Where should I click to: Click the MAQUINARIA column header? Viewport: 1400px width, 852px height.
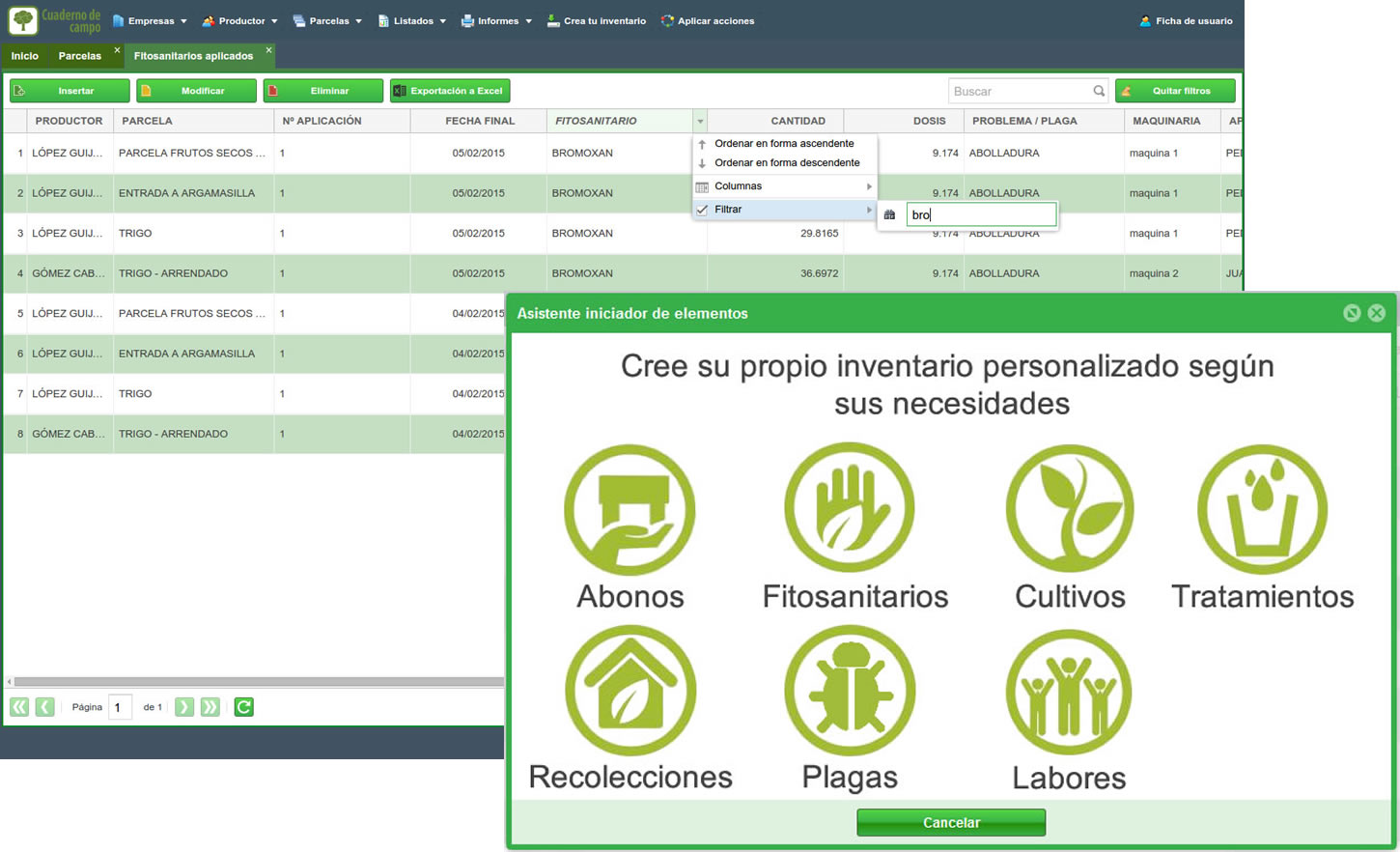tap(1172, 121)
